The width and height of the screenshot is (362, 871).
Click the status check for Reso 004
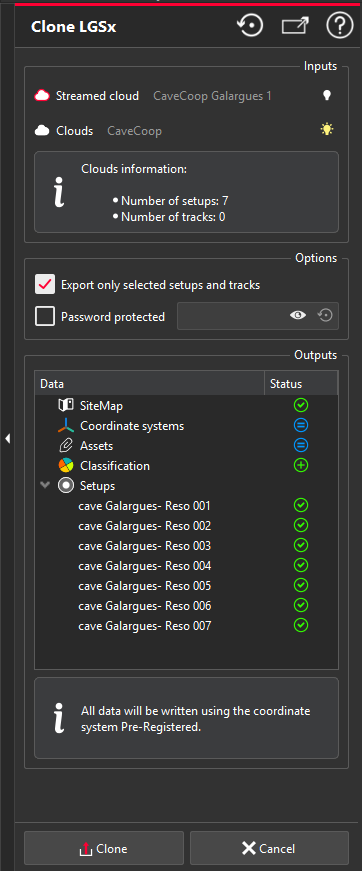(301, 565)
